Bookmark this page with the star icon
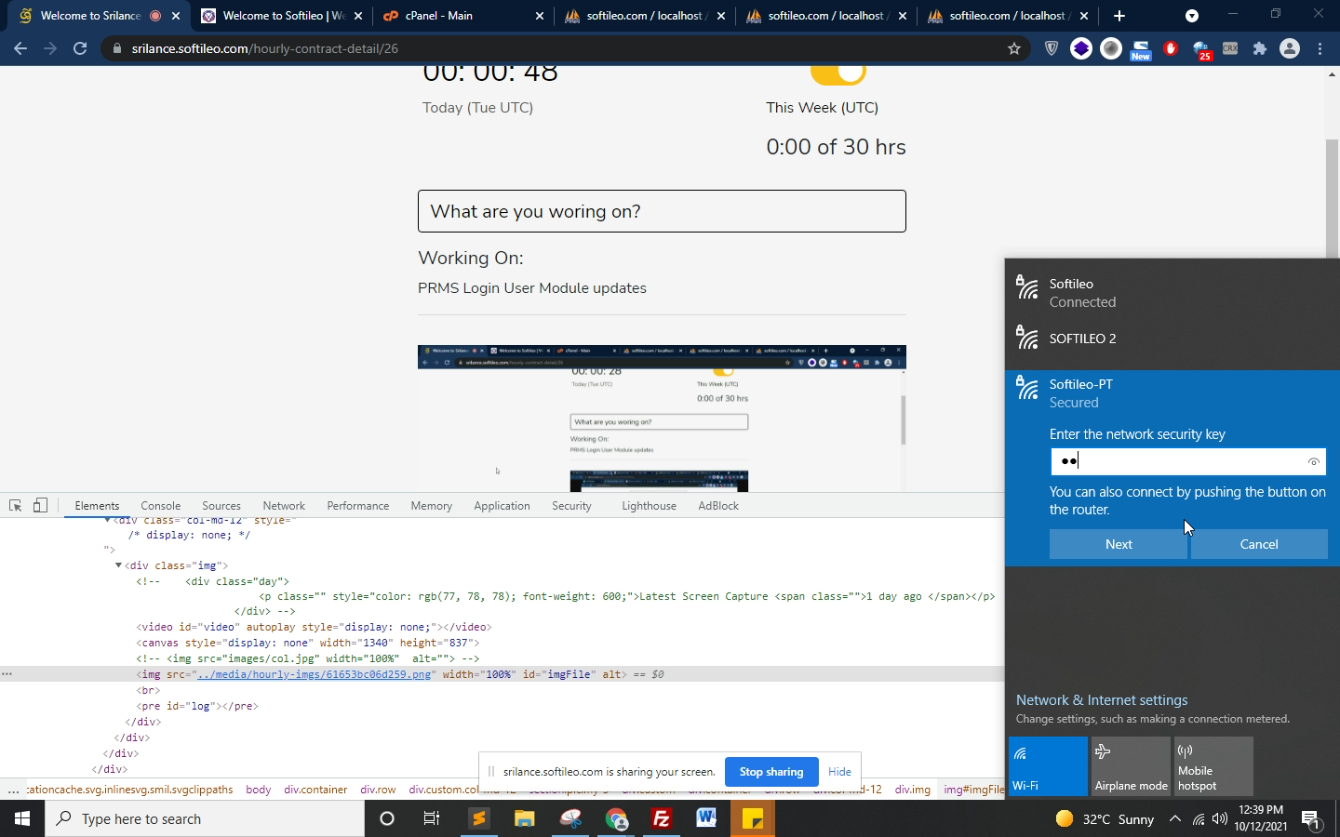 pos(1014,48)
